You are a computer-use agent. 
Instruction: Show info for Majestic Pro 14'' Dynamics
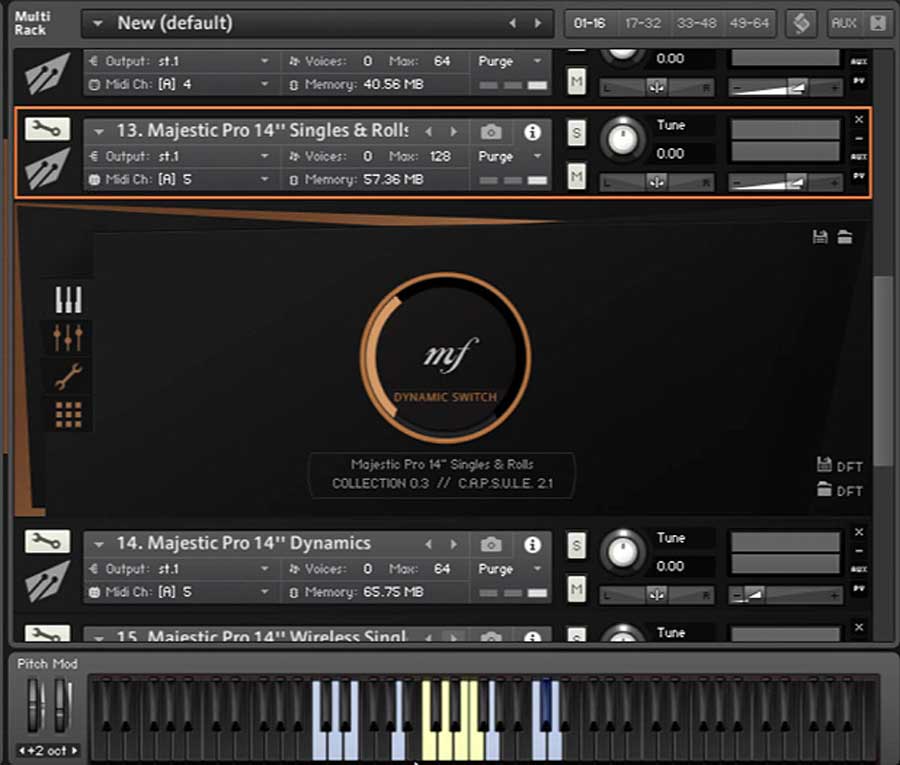tap(532, 545)
